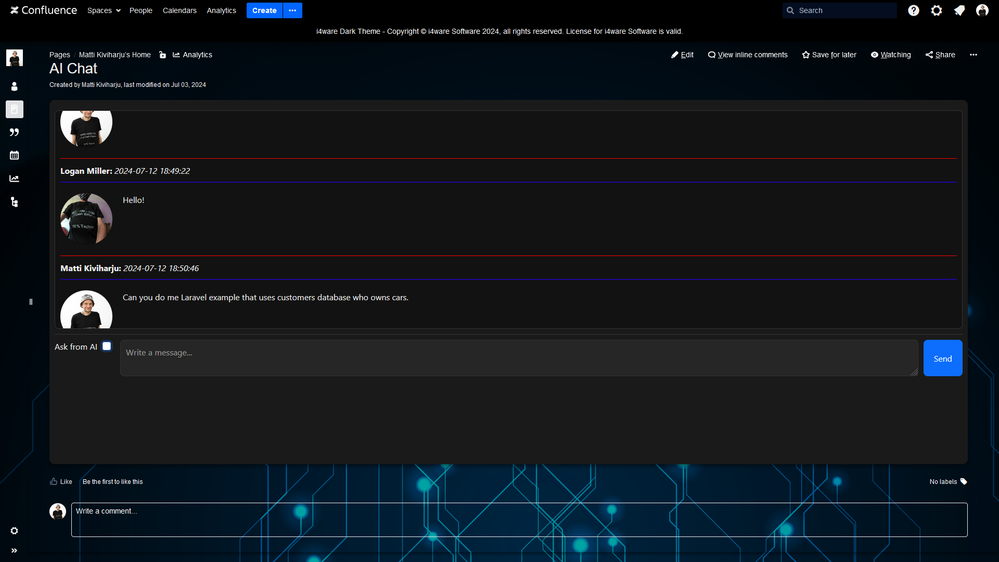Open the notifications icon in header

(959, 10)
